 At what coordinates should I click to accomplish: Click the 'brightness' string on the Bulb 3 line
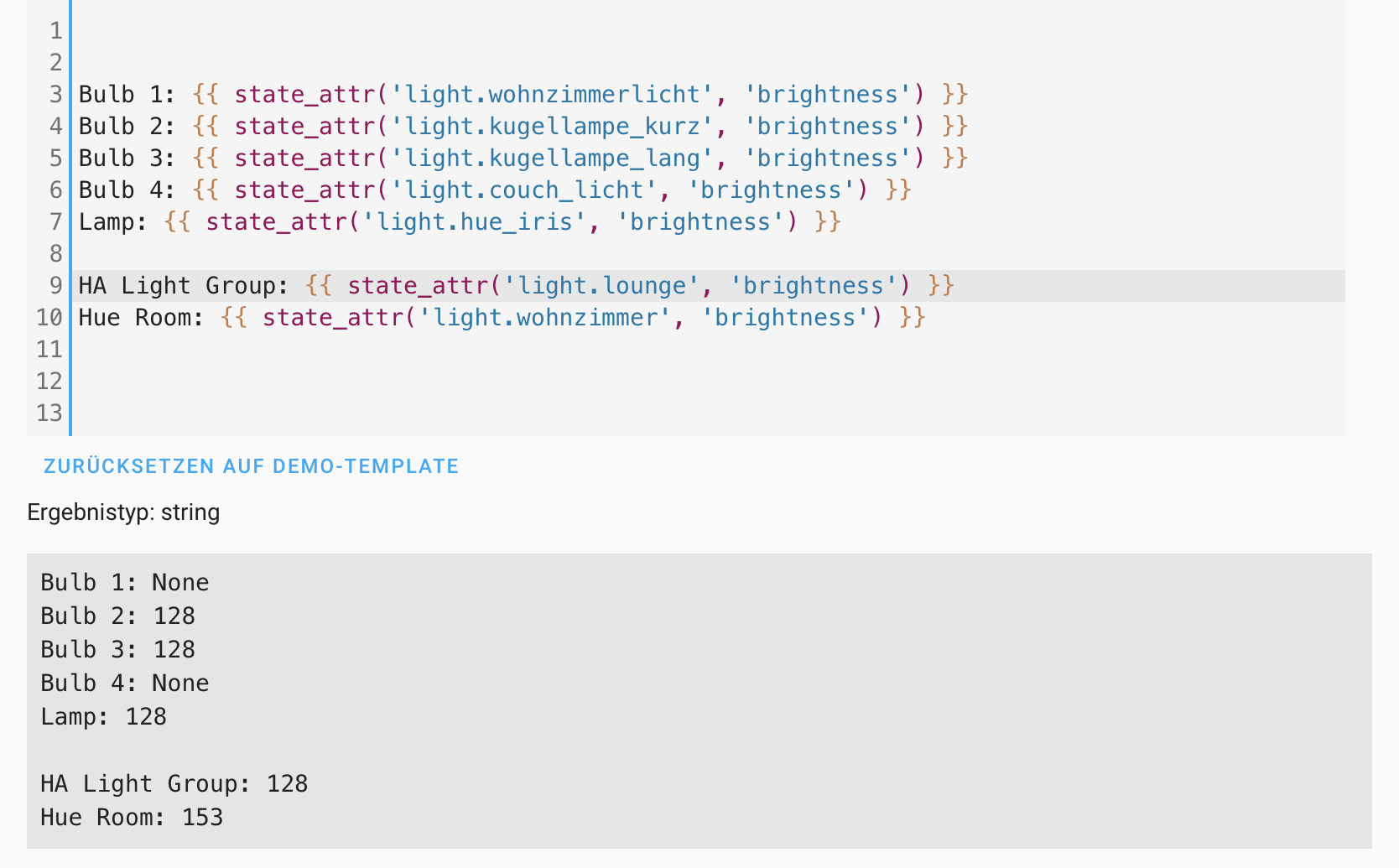tap(829, 158)
